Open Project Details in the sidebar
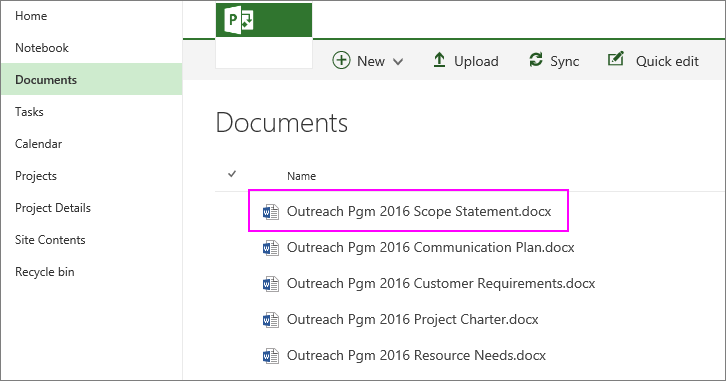 click(x=53, y=208)
